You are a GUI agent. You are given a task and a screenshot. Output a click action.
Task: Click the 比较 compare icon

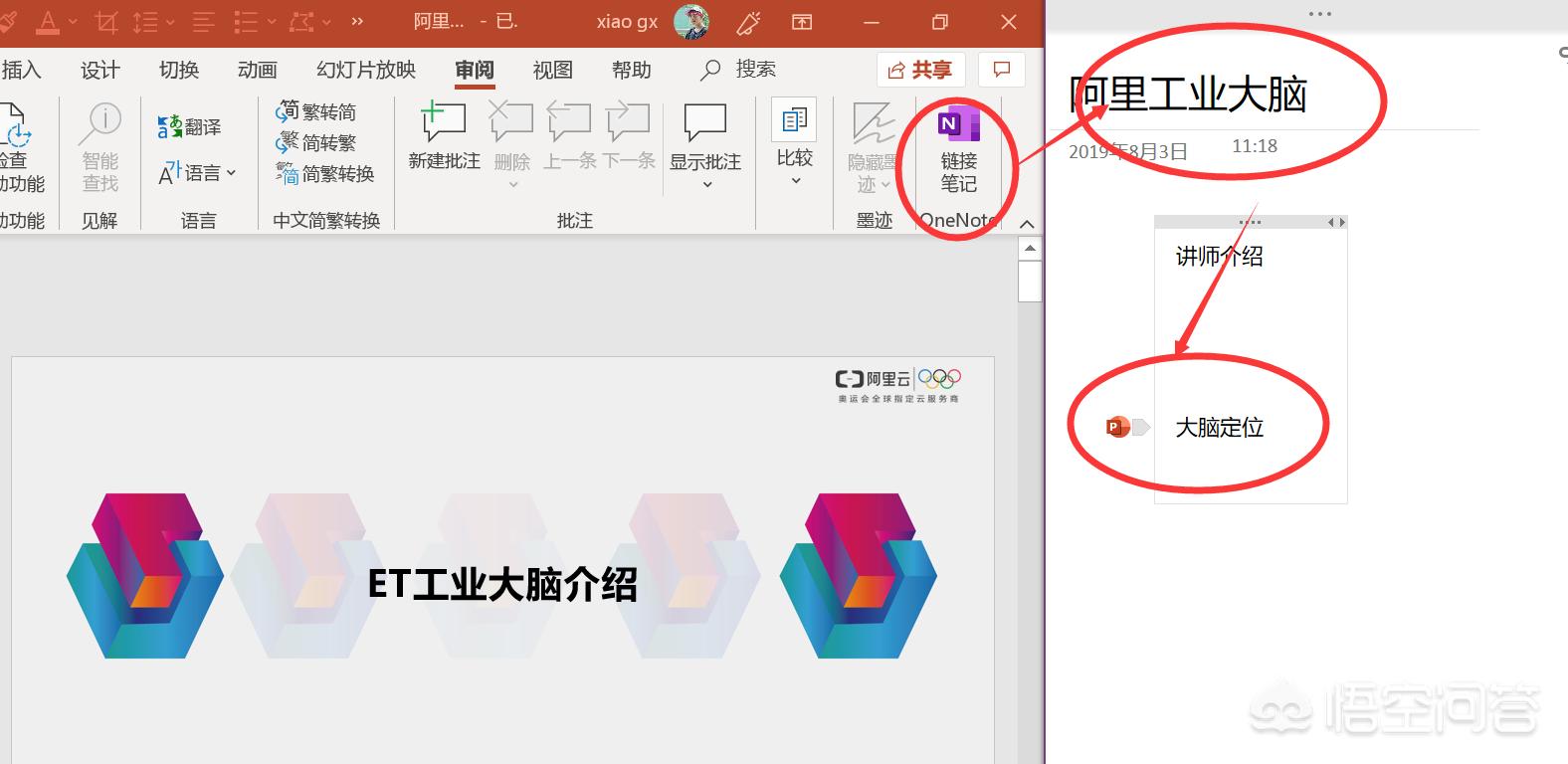[794, 121]
